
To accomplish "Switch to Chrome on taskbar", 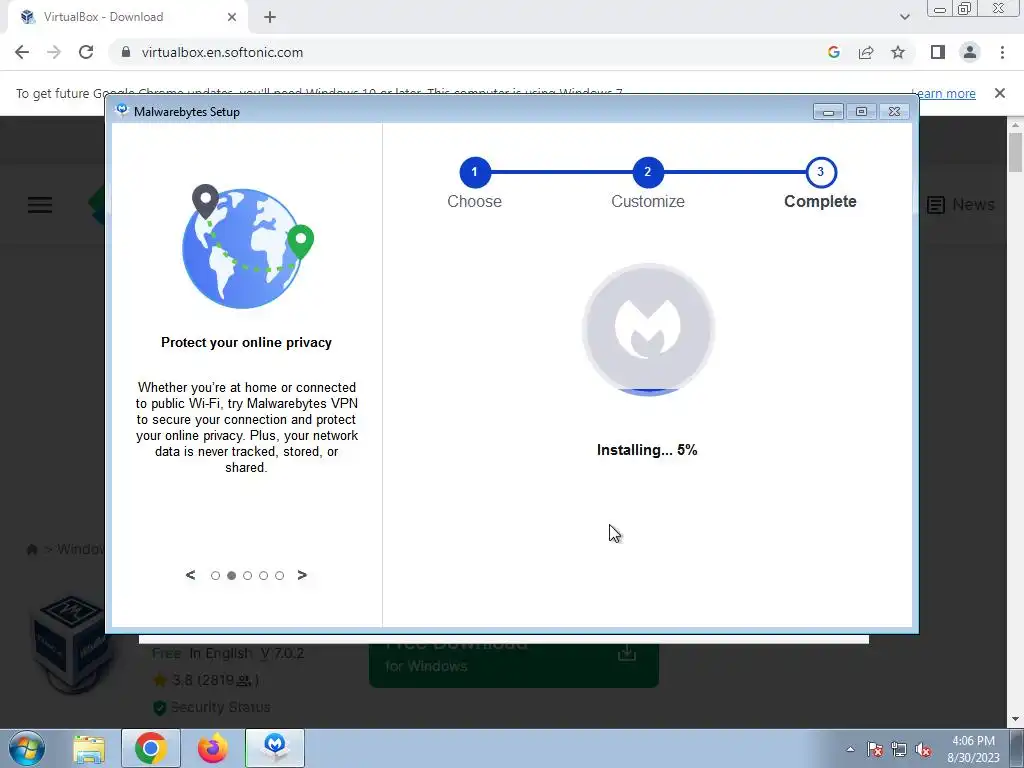I will click(151, 748).
